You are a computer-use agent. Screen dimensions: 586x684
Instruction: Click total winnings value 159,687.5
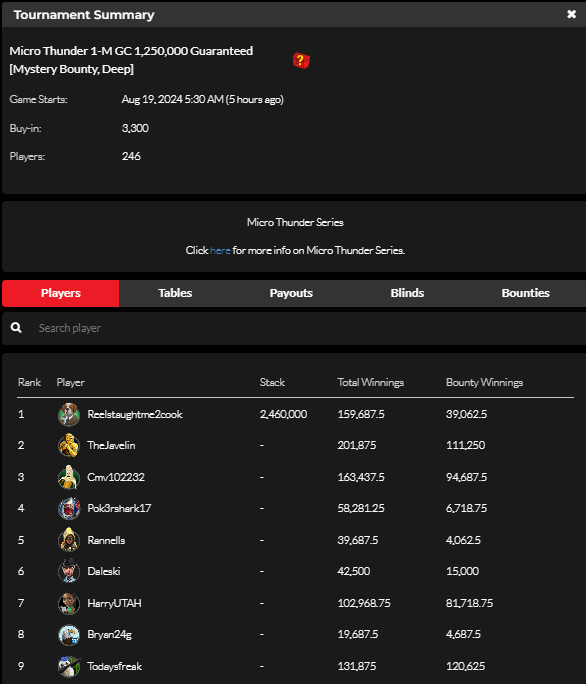pos(361,414)
